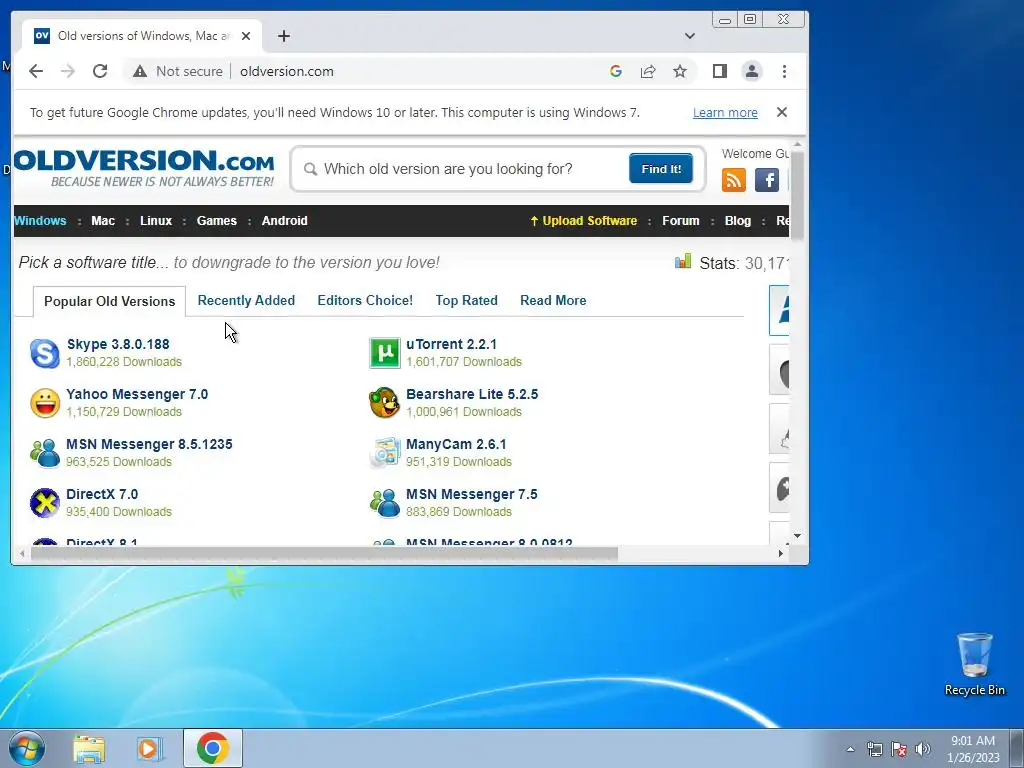Screen dimensions: 1024x768
Task: Click the Chrome forward arrow
Action: 68,71
